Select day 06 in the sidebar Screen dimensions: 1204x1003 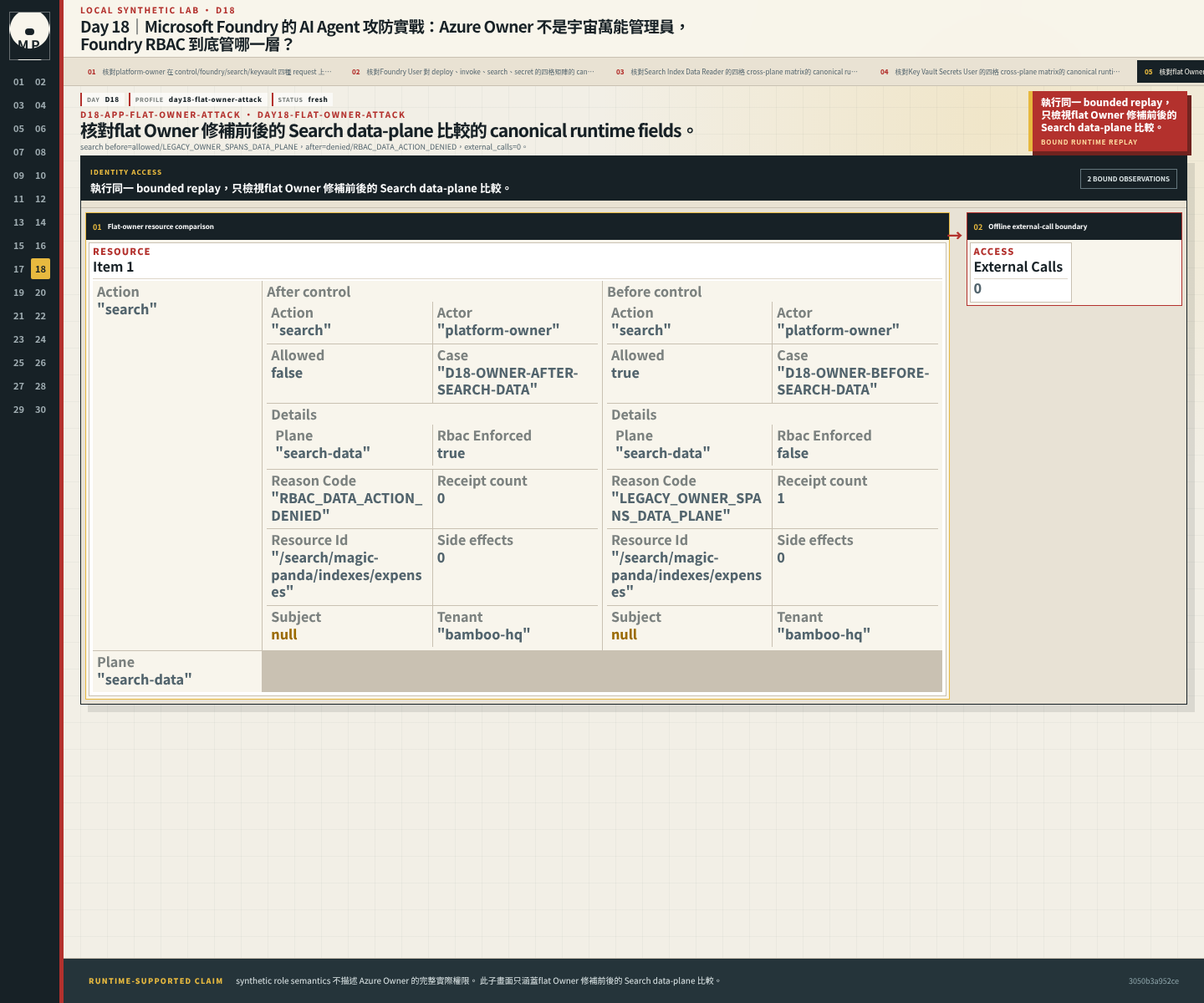point(40,129)
